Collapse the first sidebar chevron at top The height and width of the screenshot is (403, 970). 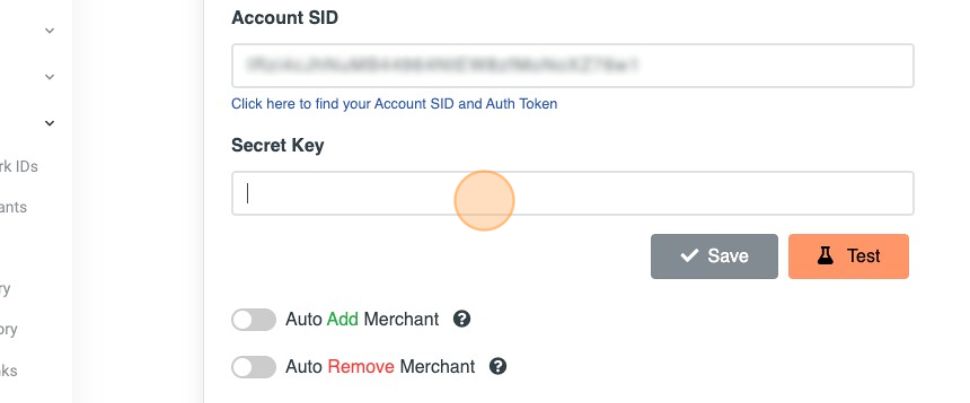click(49, 31)
